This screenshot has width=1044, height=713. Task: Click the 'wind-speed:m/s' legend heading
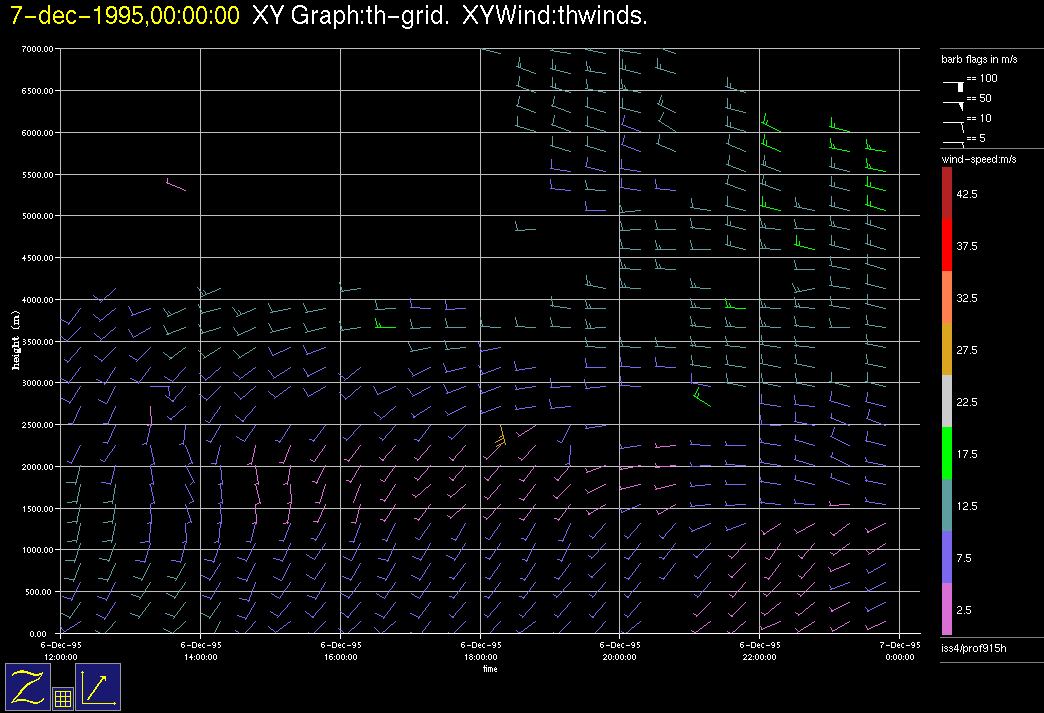[x=977, y=159]
